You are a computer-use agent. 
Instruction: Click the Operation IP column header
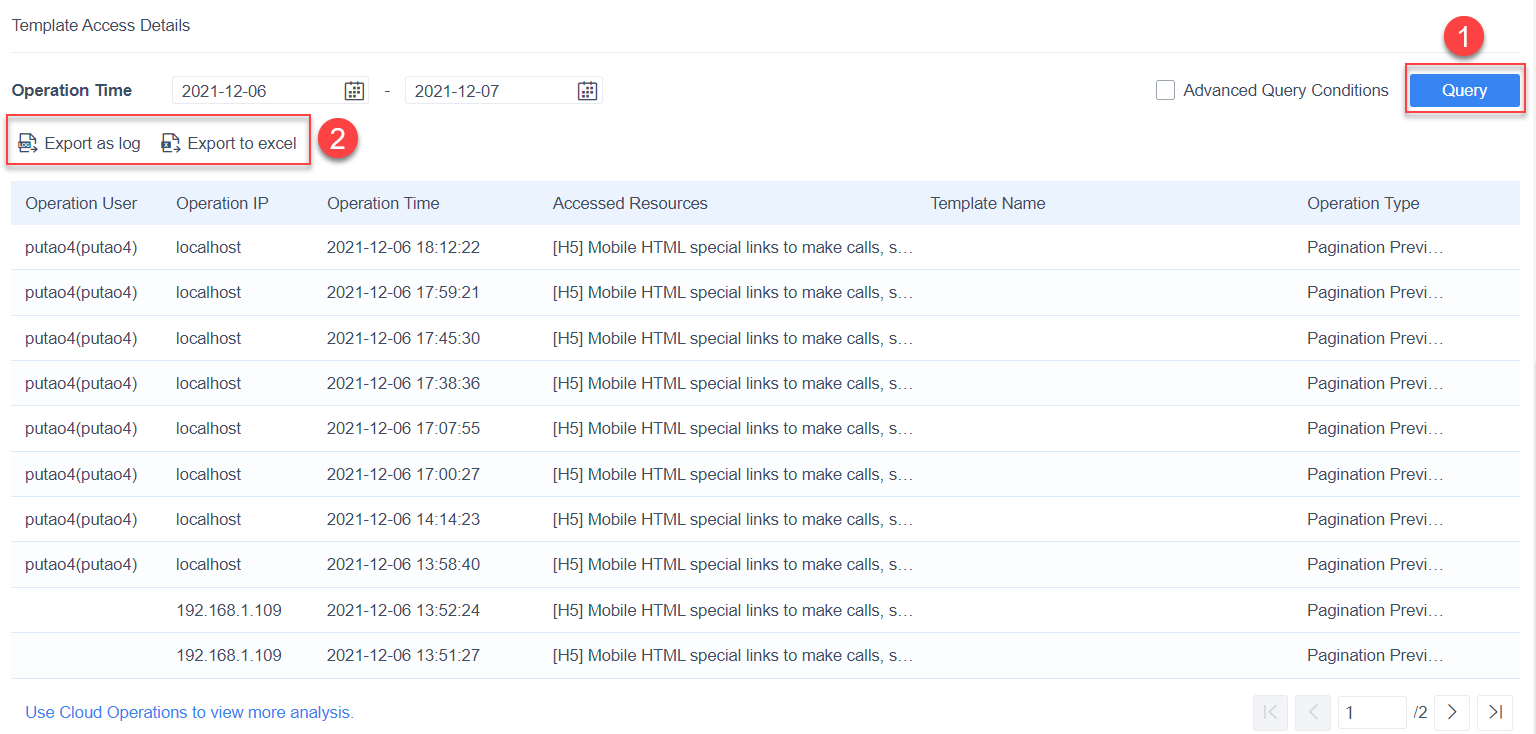click(222, 203)
